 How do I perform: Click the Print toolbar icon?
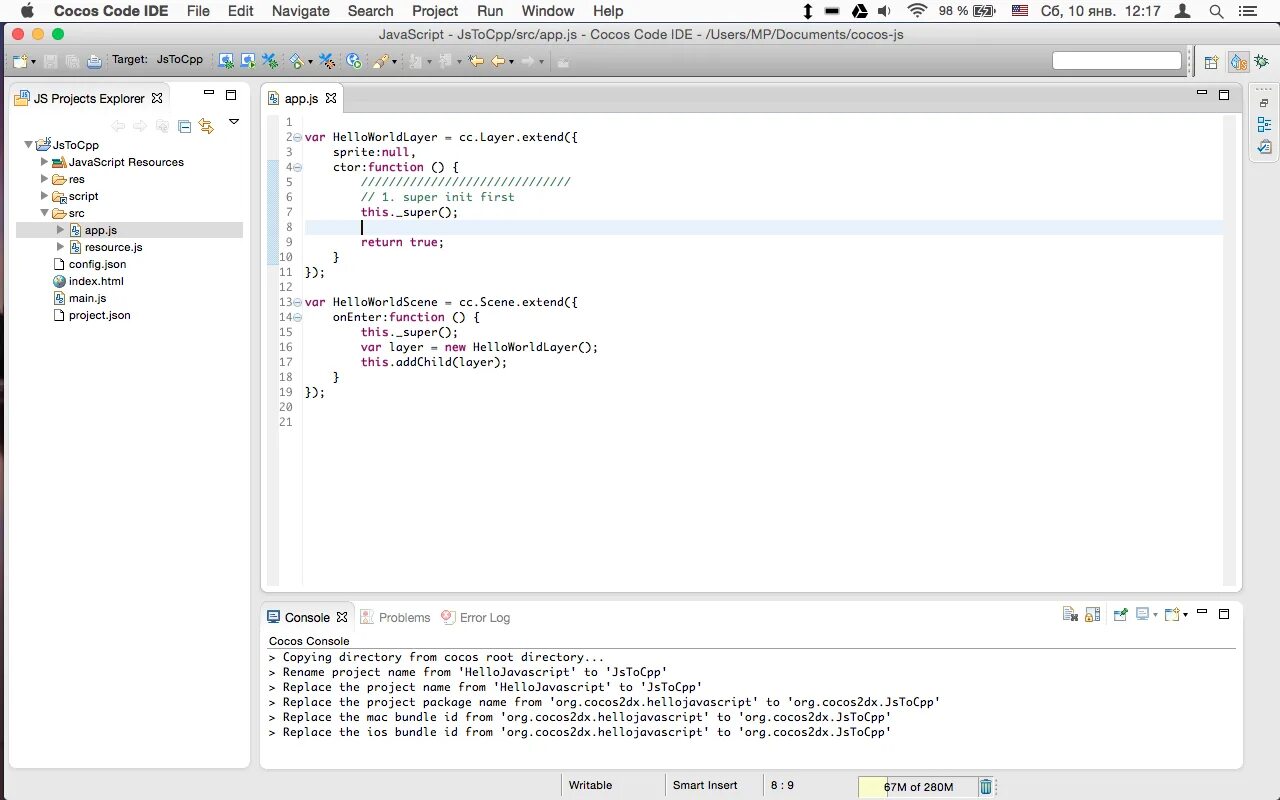[94, 61]
